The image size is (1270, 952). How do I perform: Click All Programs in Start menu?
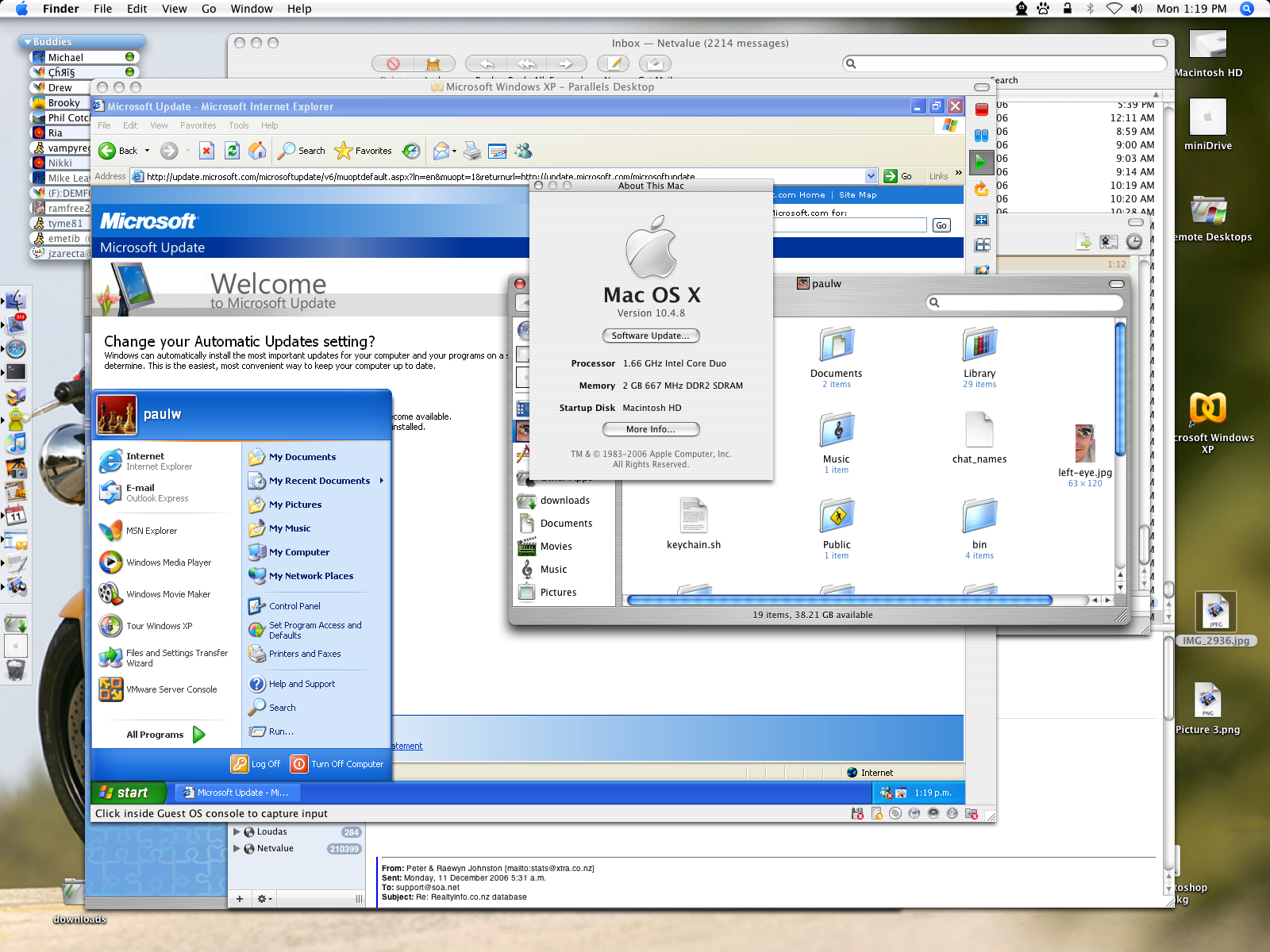(x=166, y=735)
